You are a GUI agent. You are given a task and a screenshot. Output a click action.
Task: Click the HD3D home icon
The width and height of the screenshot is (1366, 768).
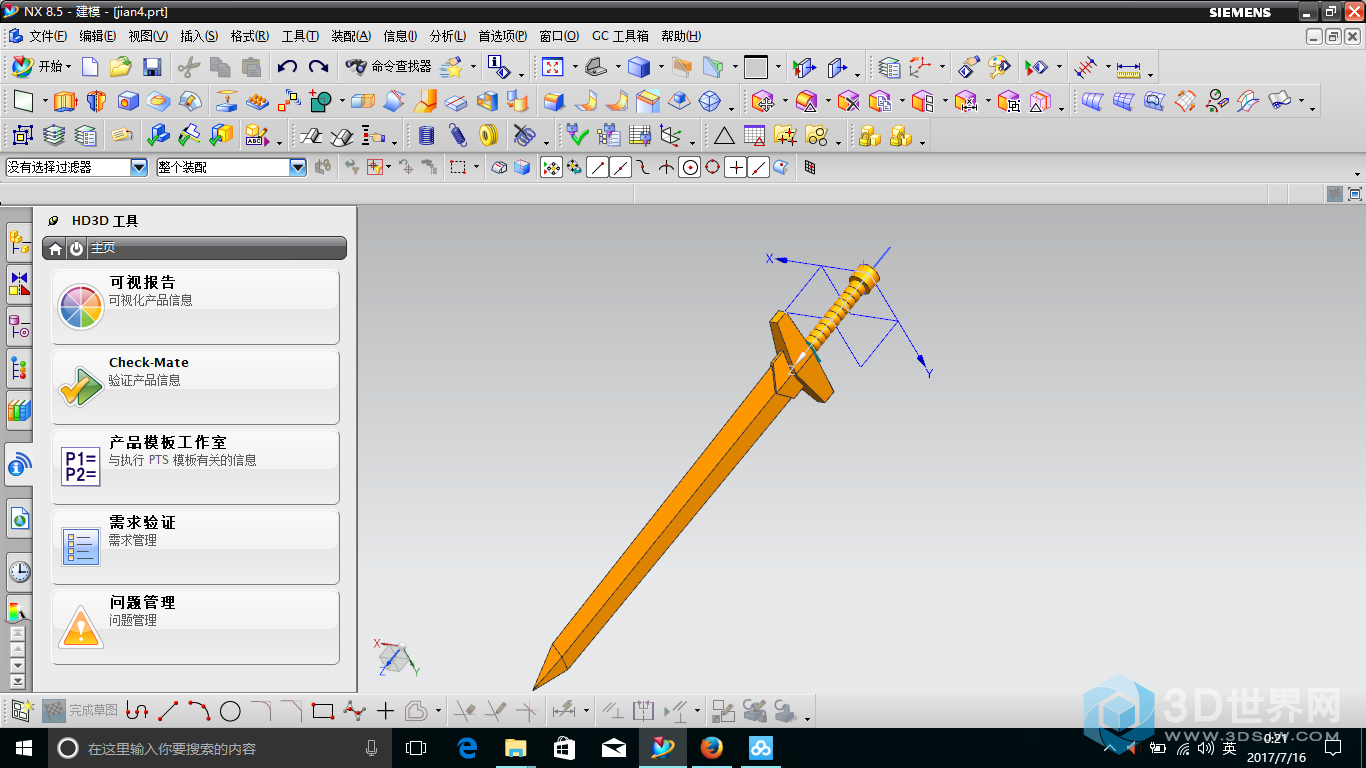pos(56,248)
